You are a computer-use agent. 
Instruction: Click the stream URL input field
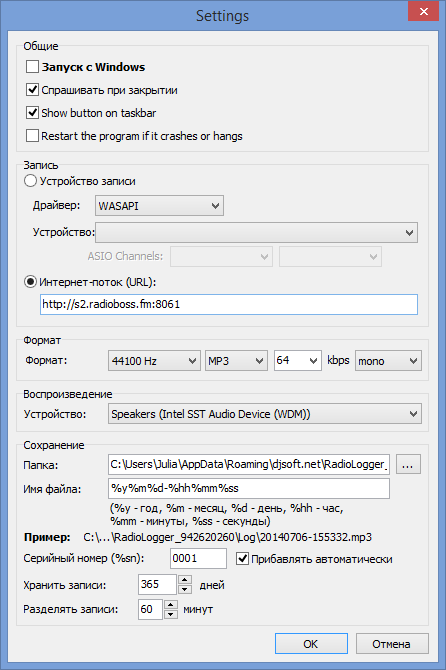[x=229, y=305]
